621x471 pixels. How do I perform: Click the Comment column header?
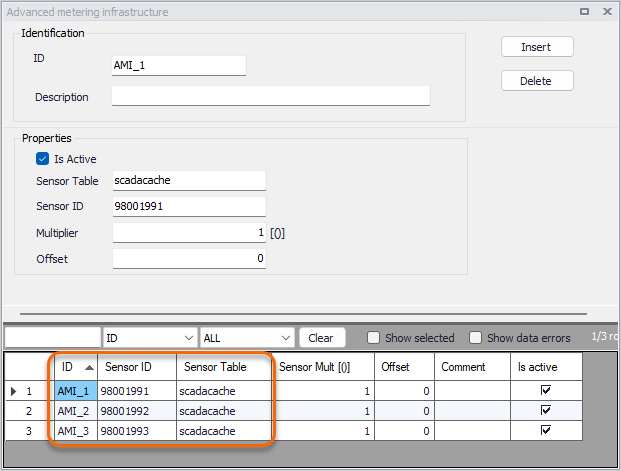(472, 367)
